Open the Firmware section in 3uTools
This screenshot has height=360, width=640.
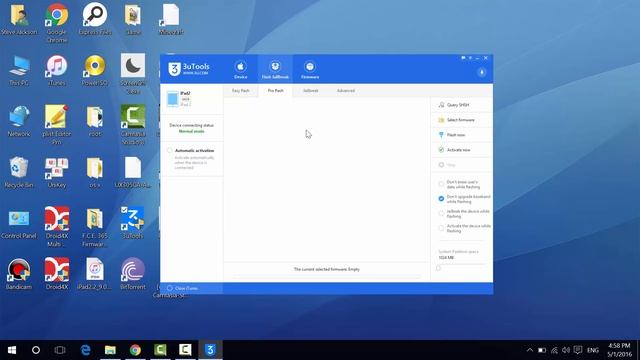click(310, 70)
